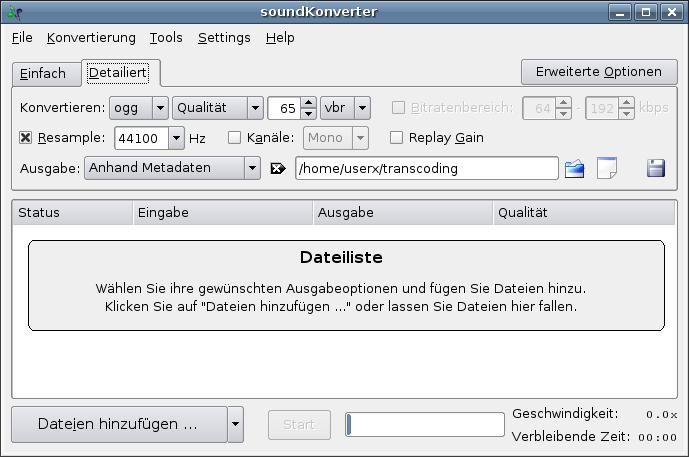Open the Help menu
This screenshot has height=457, width=689.
click(x=280, y=38)
